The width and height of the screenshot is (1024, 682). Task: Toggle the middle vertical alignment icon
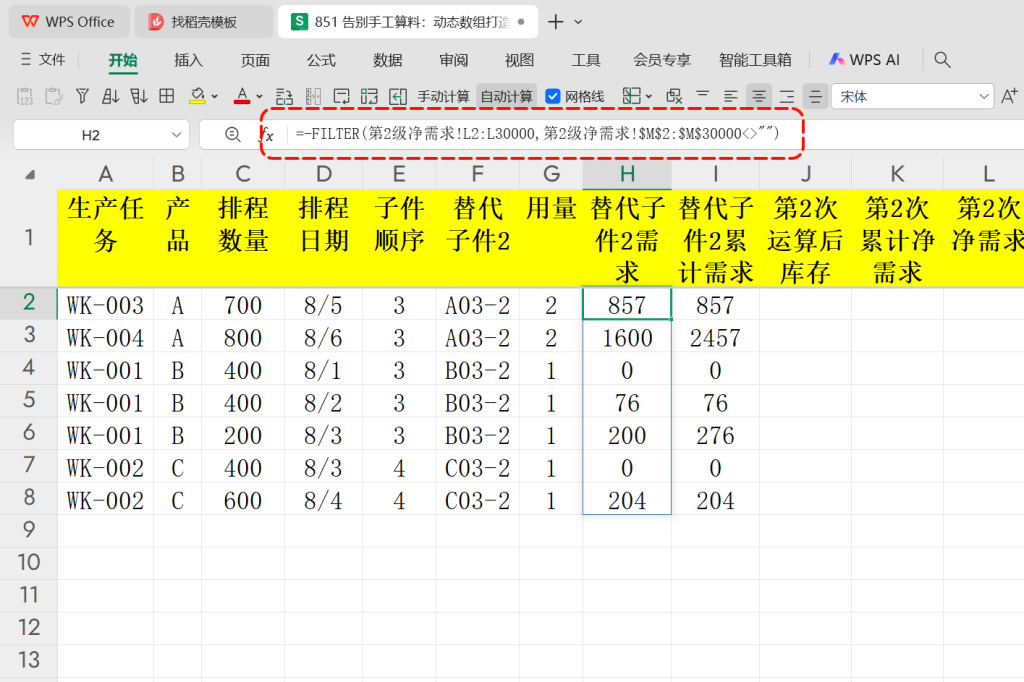click(816, 97)
